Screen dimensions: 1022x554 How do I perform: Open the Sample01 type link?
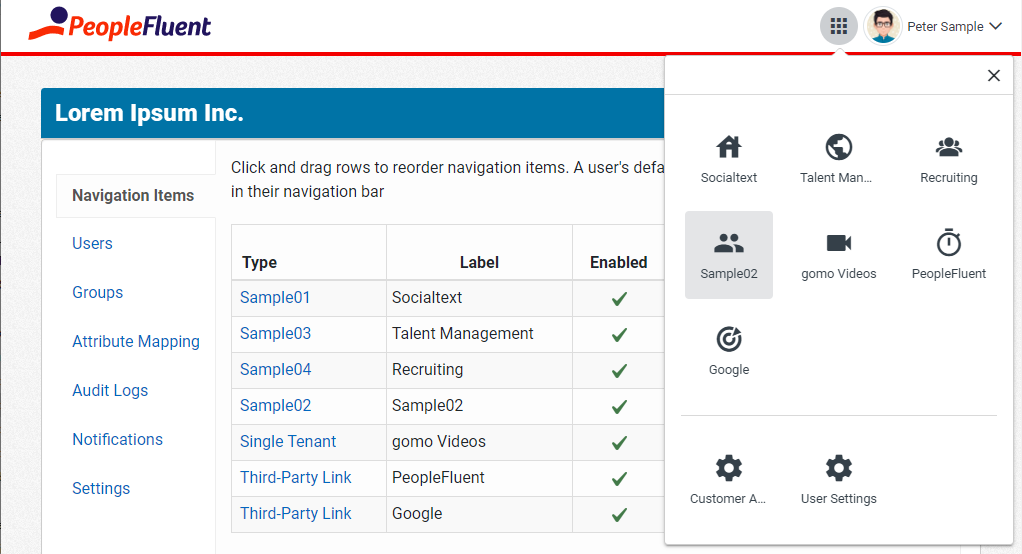coord(274,297)
